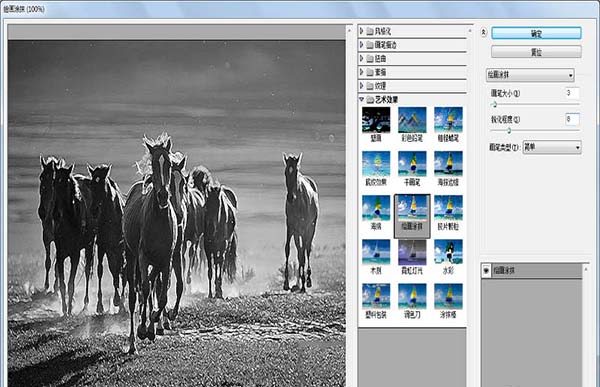Open the 画笔类型 (Brush Type) dropdown

pyautogui.click(x=552, y=147)
